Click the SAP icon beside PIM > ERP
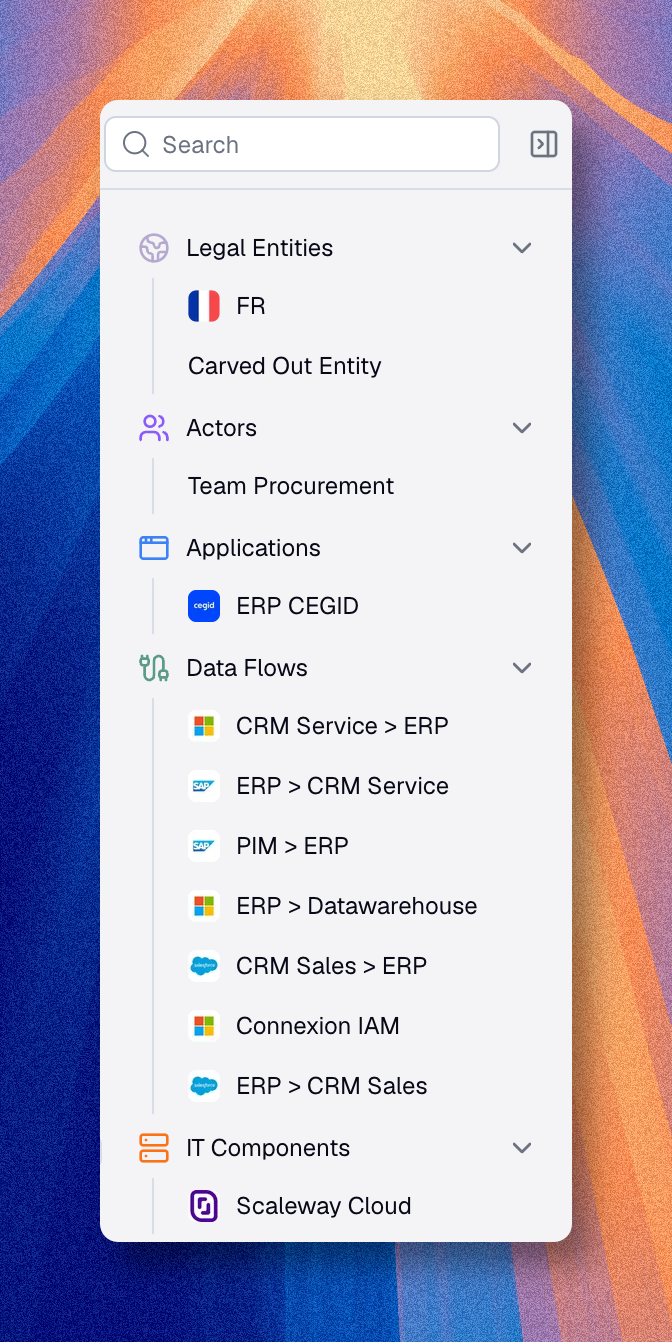Screen dimensions: 672x1342 click(x=204, y=845)
